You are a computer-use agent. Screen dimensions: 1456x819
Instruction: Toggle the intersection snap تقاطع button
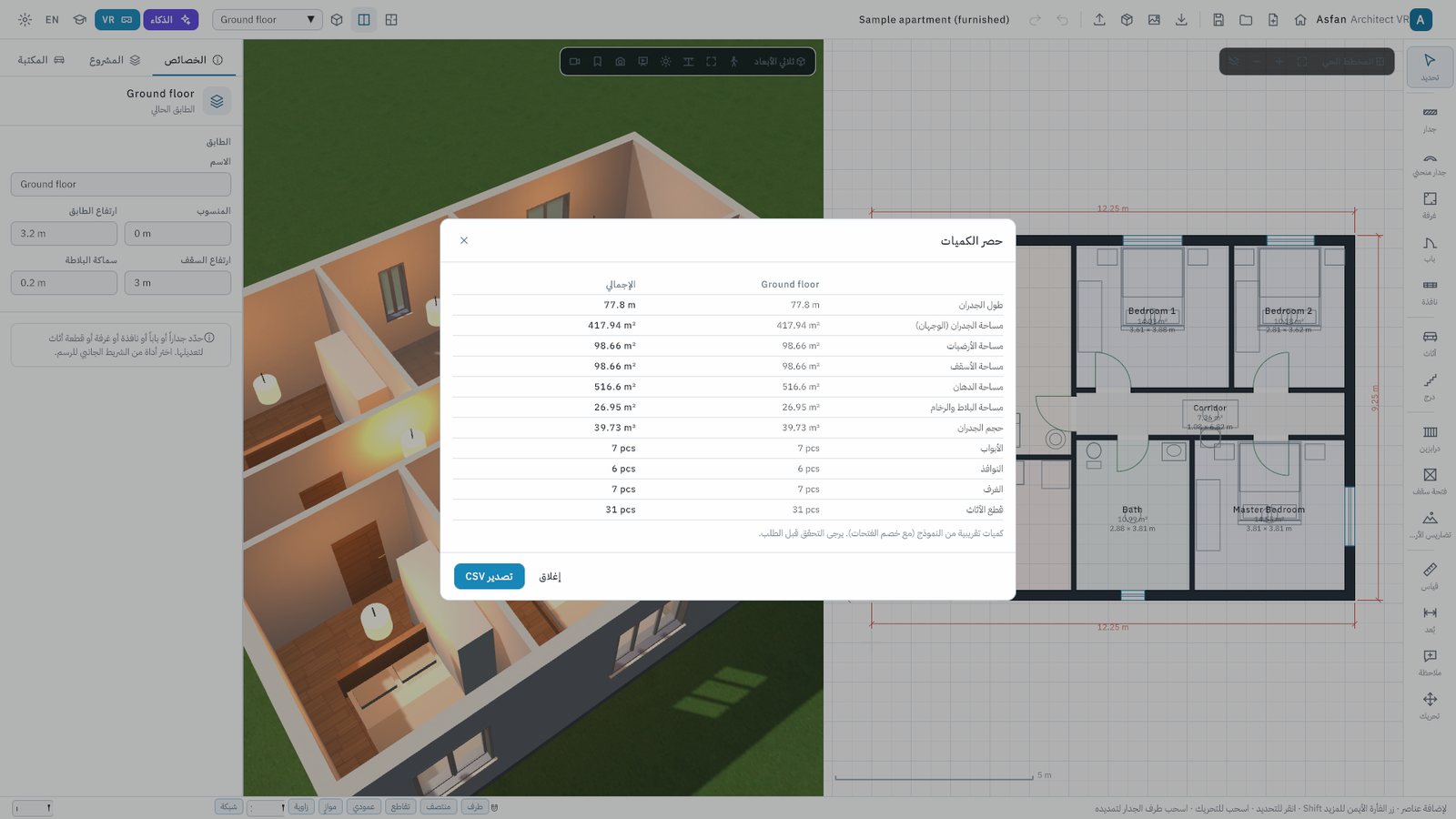coord(400,806)
